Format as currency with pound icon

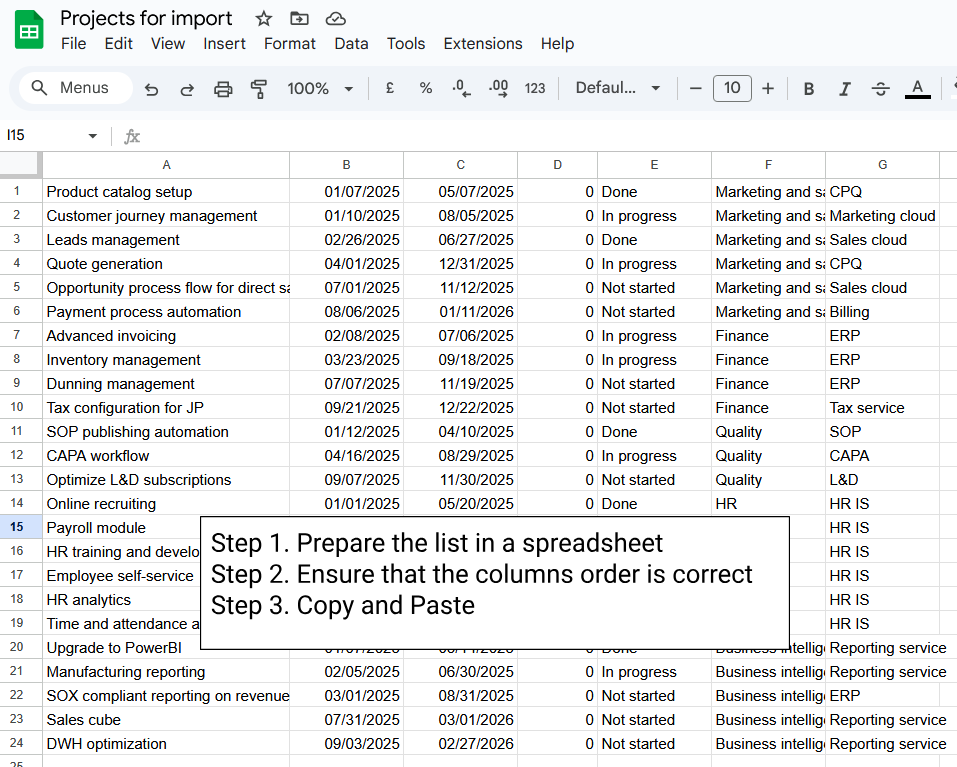[x=389, y=88]
